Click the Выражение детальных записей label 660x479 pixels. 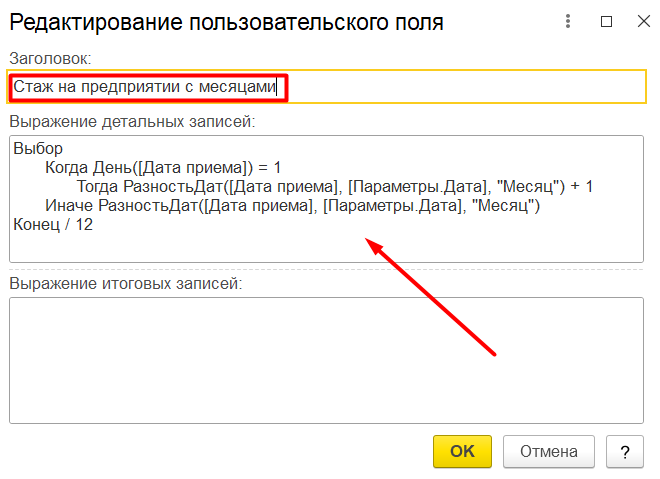click(132, 122)
